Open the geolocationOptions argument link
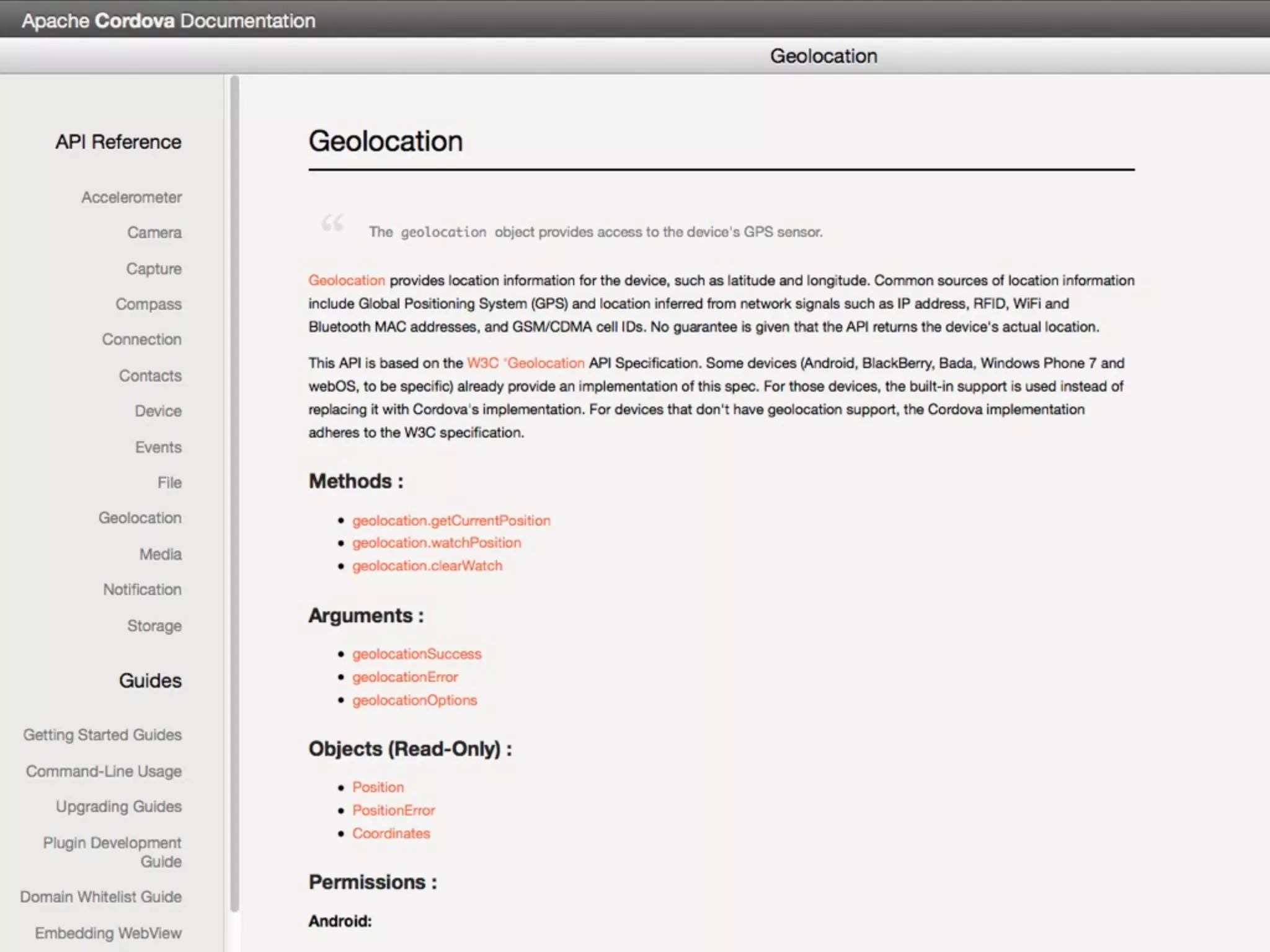Image resolution: width=1270 pixels, height=952 pixels. (x=414, y=700)
